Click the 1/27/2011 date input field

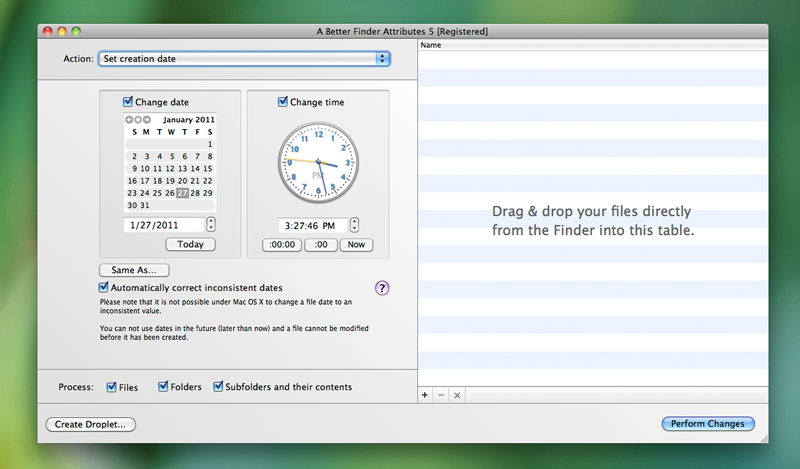click(x=164, y=225)
